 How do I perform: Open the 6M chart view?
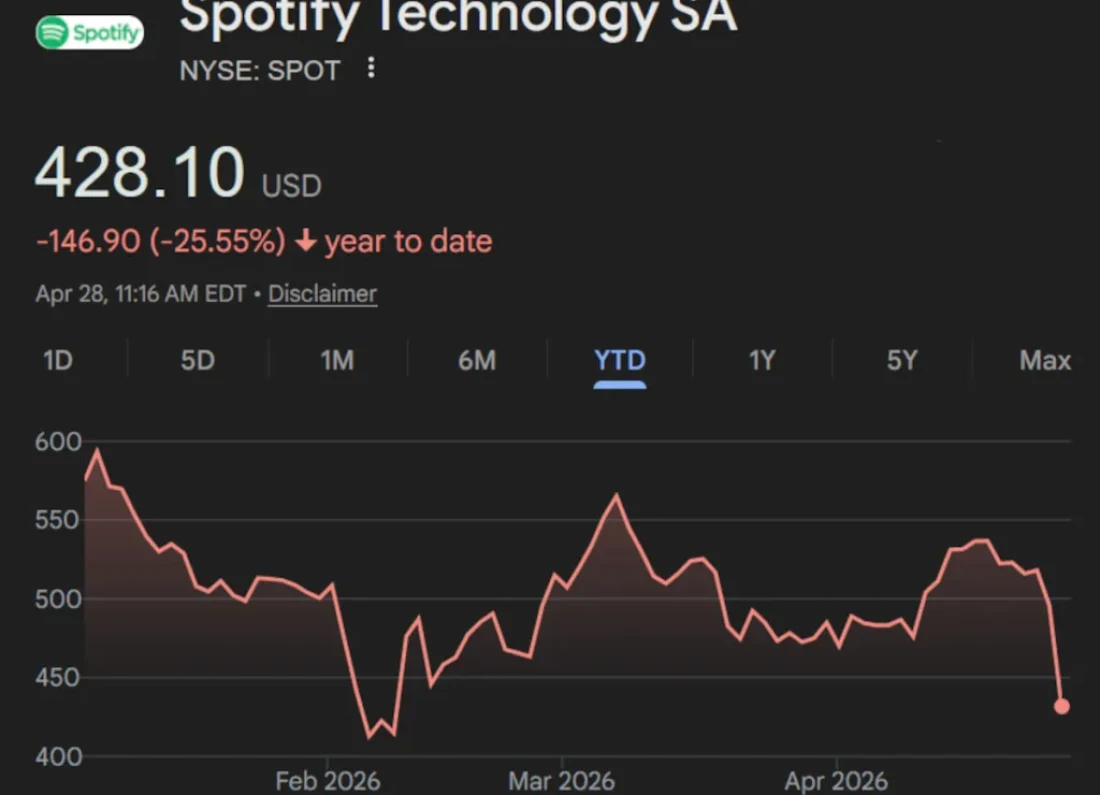(x=478, y=360)
